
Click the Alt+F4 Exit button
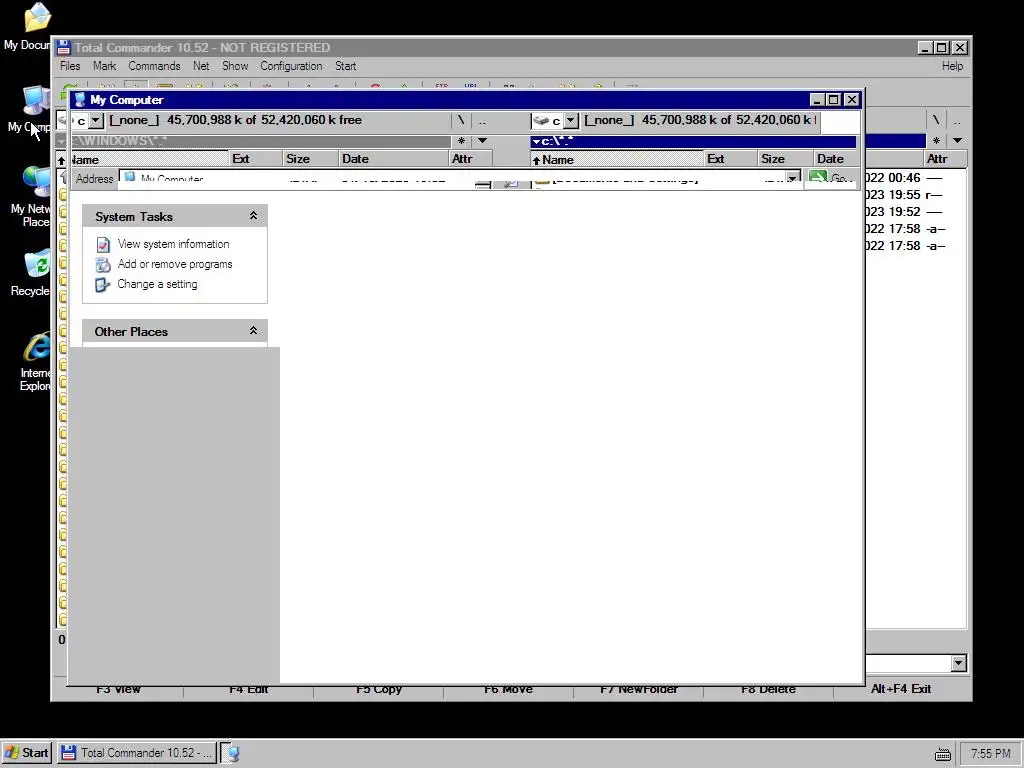pyautogui.click(x=901, y=689)
